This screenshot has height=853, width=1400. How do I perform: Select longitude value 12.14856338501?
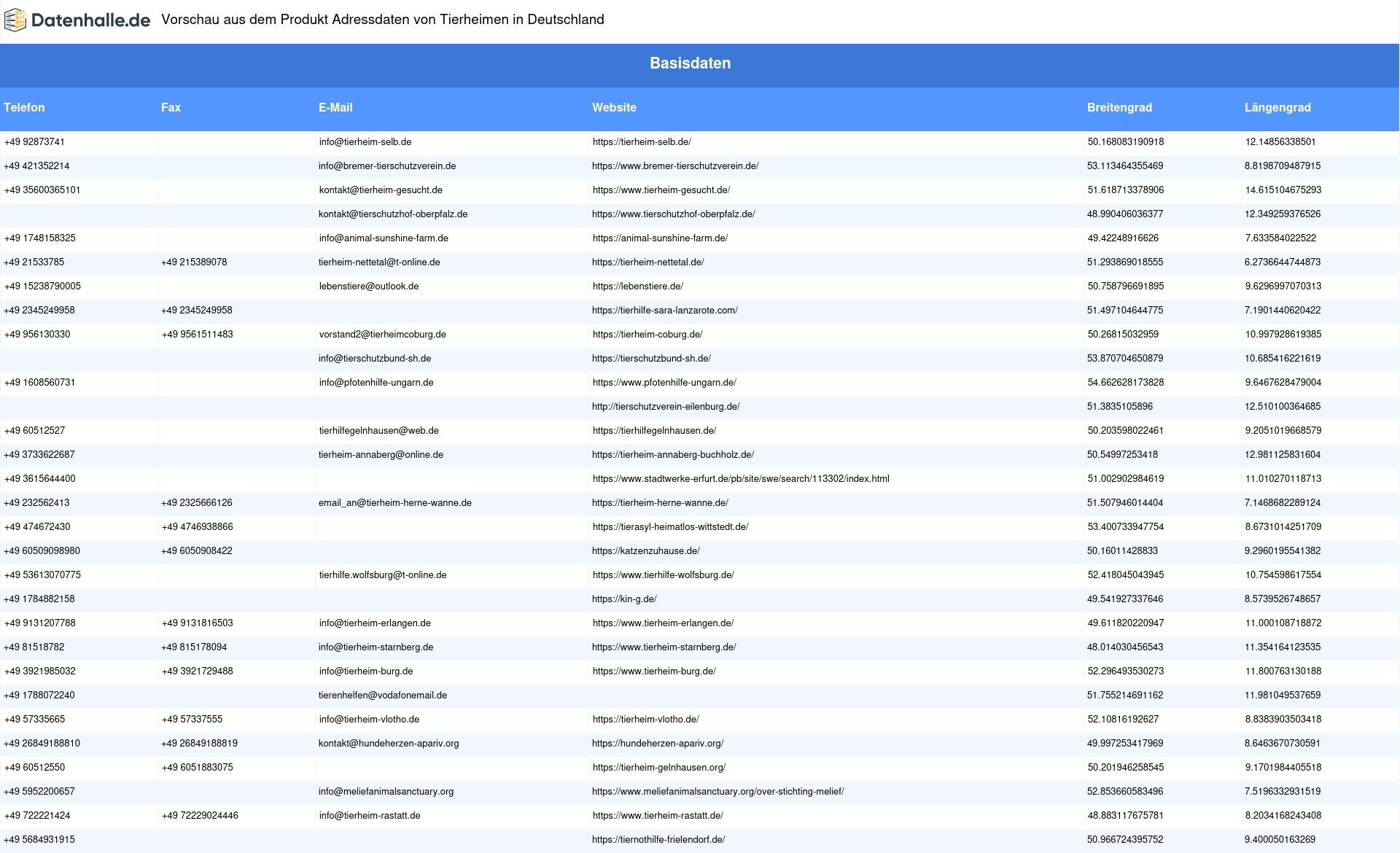pyautogui.click(x=1280, y=142)
